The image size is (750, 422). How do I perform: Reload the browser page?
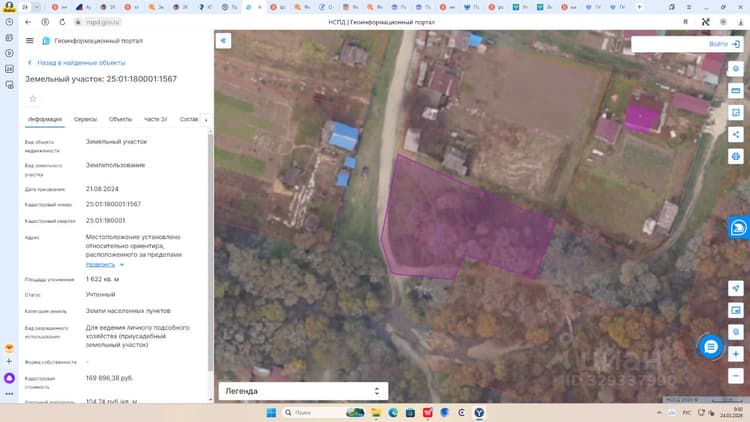62,22
